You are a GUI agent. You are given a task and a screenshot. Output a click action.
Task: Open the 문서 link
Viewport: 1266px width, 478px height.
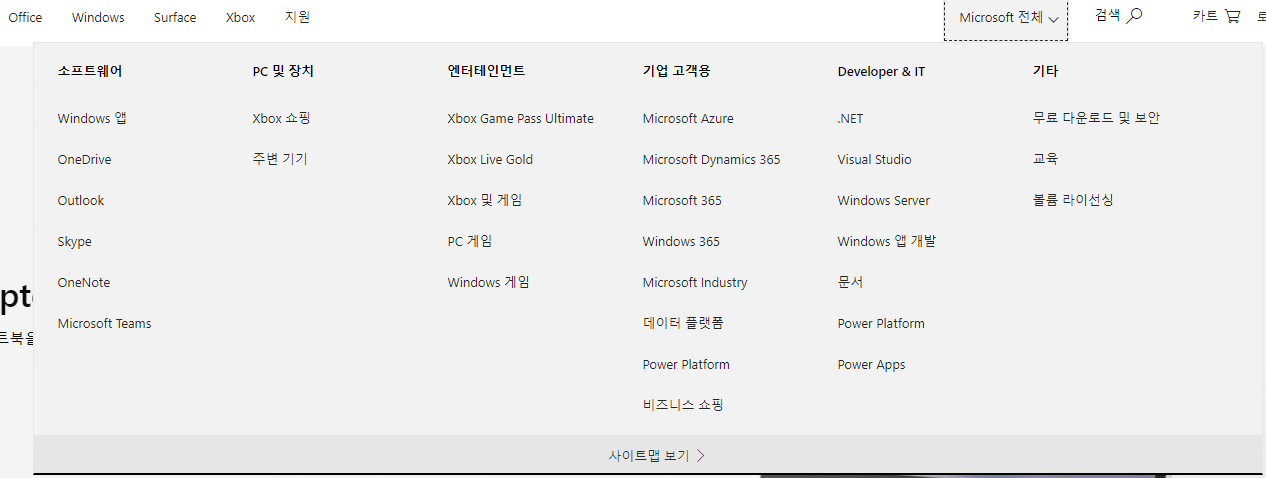point(850,282)
